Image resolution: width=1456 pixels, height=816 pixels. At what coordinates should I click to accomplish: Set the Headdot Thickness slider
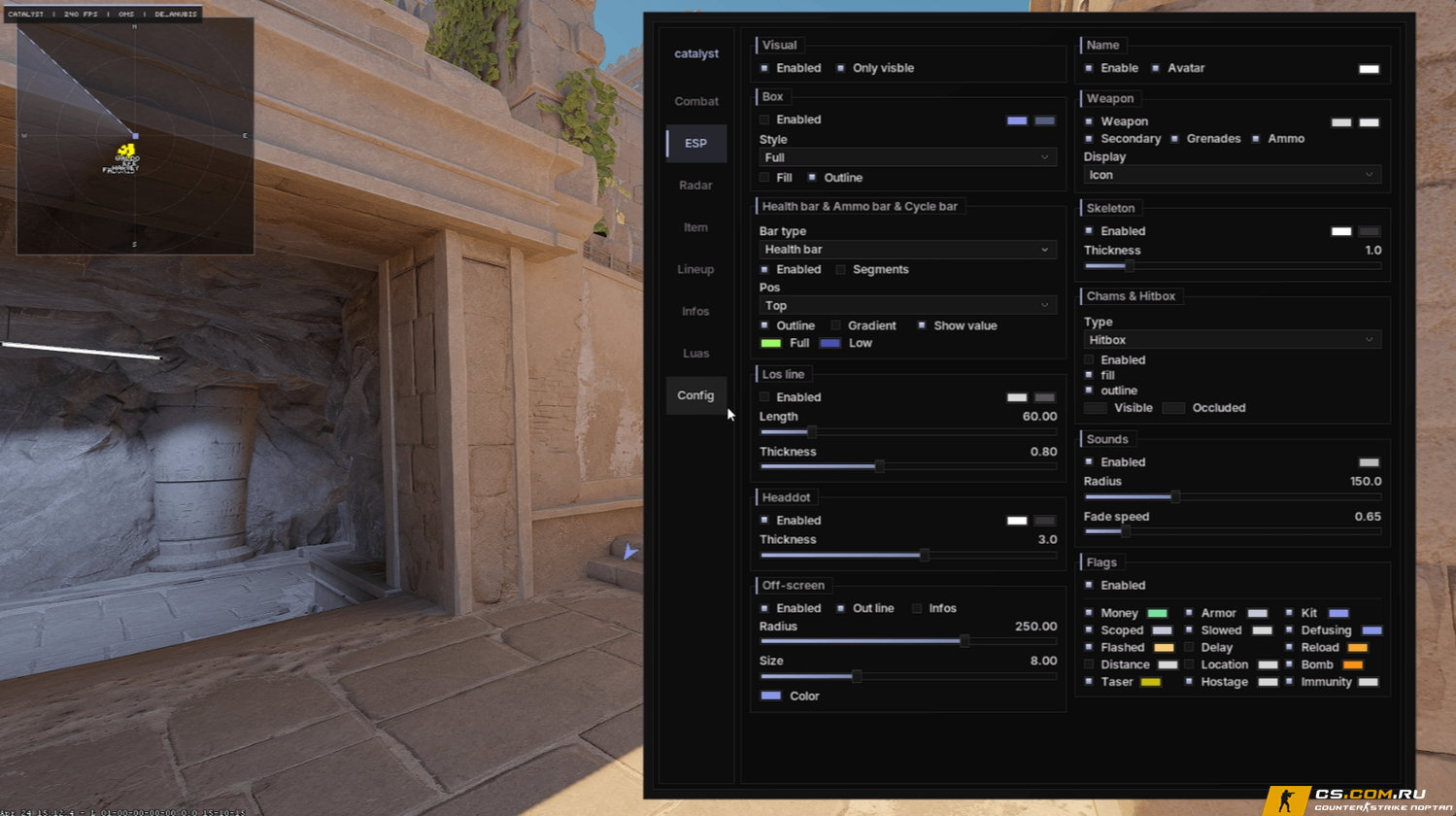pyautogui.click(x=908, y=556)
